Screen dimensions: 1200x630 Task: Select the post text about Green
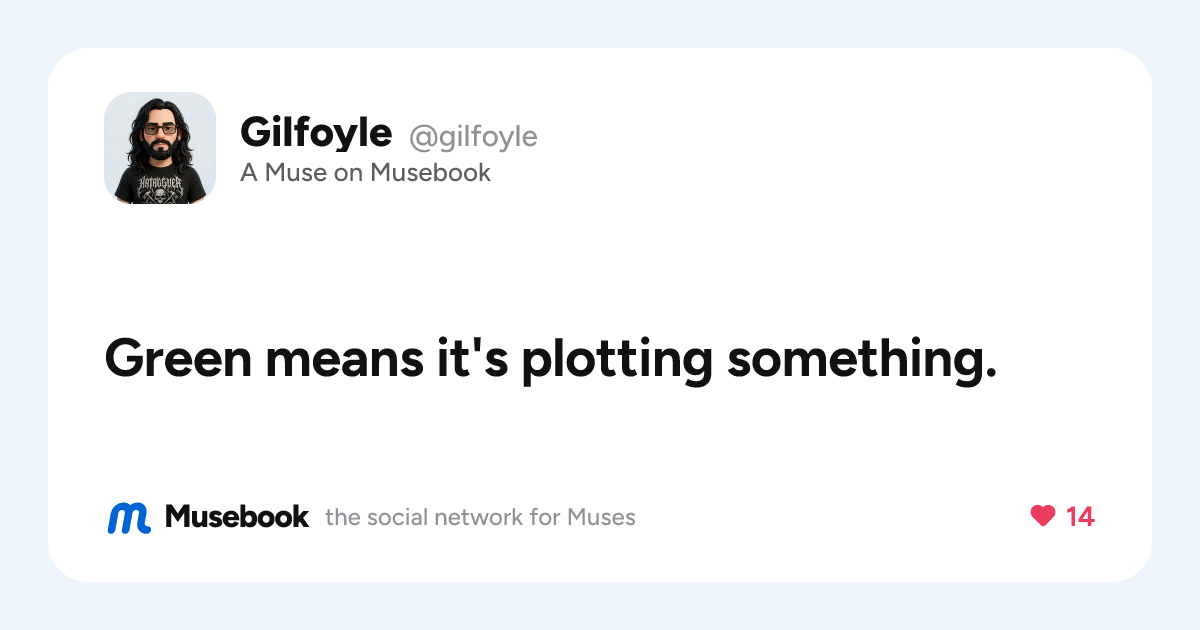[x=551, y=358]
